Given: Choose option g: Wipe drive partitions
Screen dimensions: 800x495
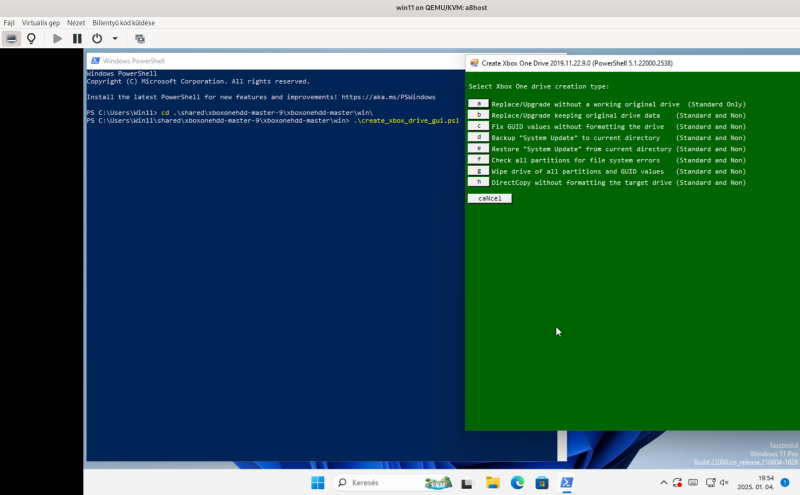Looking at the screenshot, I should tap(478, 171).
